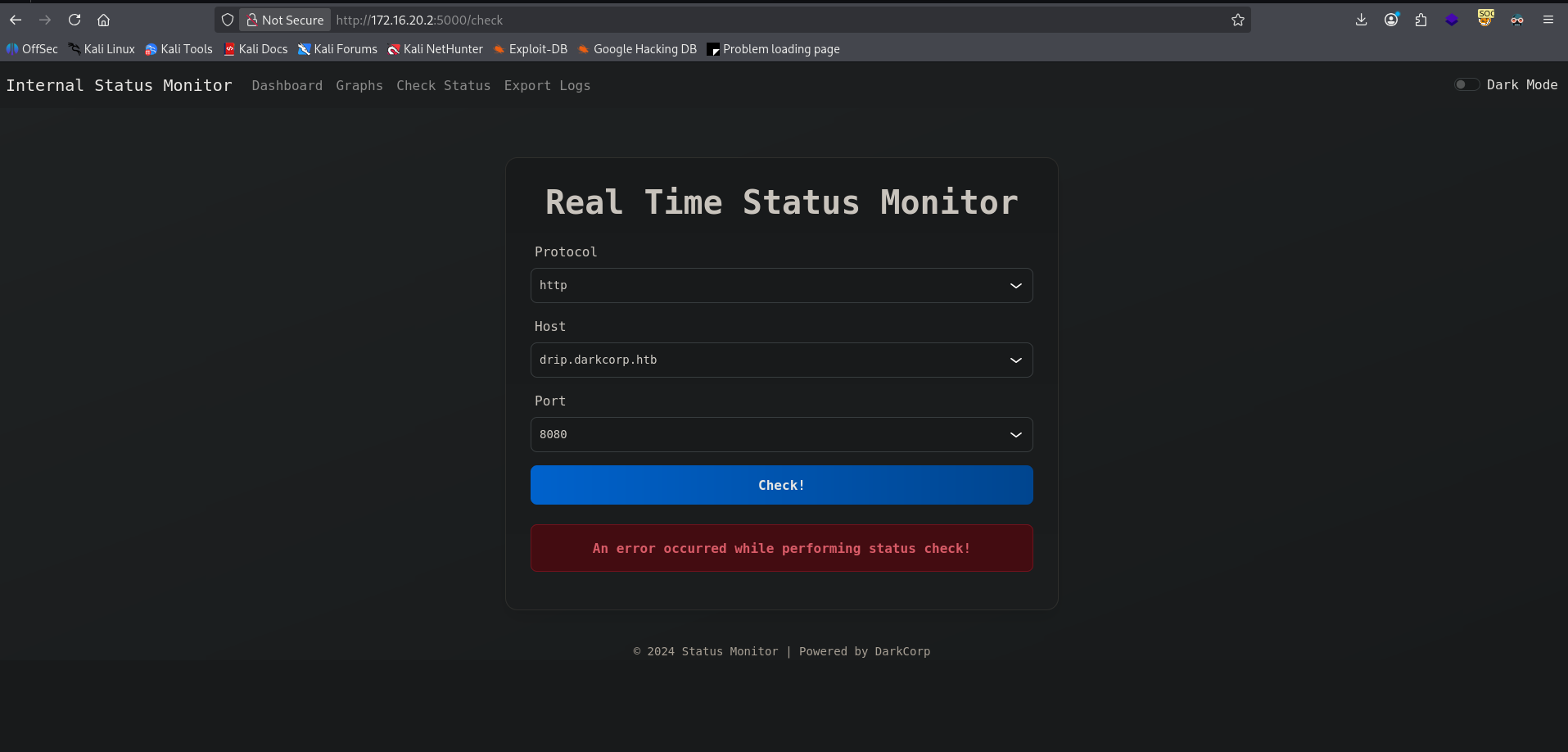
Task: Open the Dashboard nav item
Action: 287,85
